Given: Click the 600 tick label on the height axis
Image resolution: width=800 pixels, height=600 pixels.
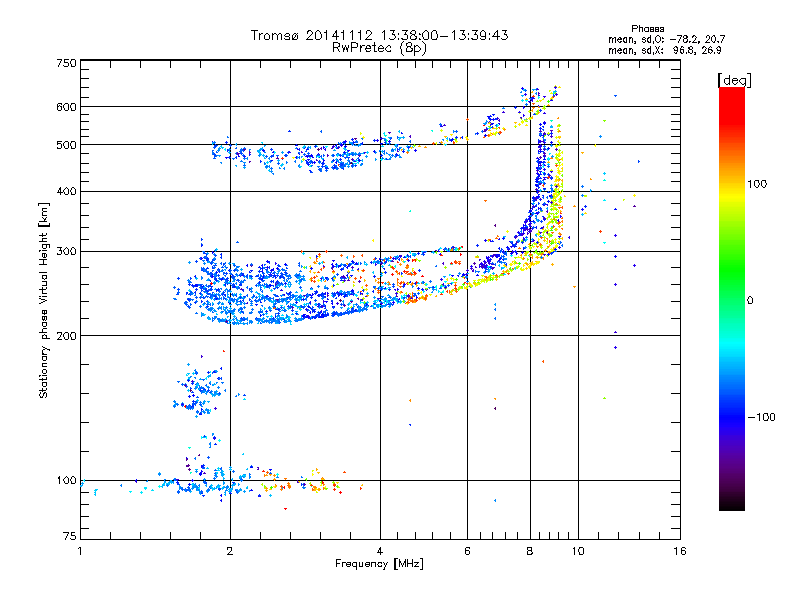Looking at the screenshot, I should [x=66, y=107].
